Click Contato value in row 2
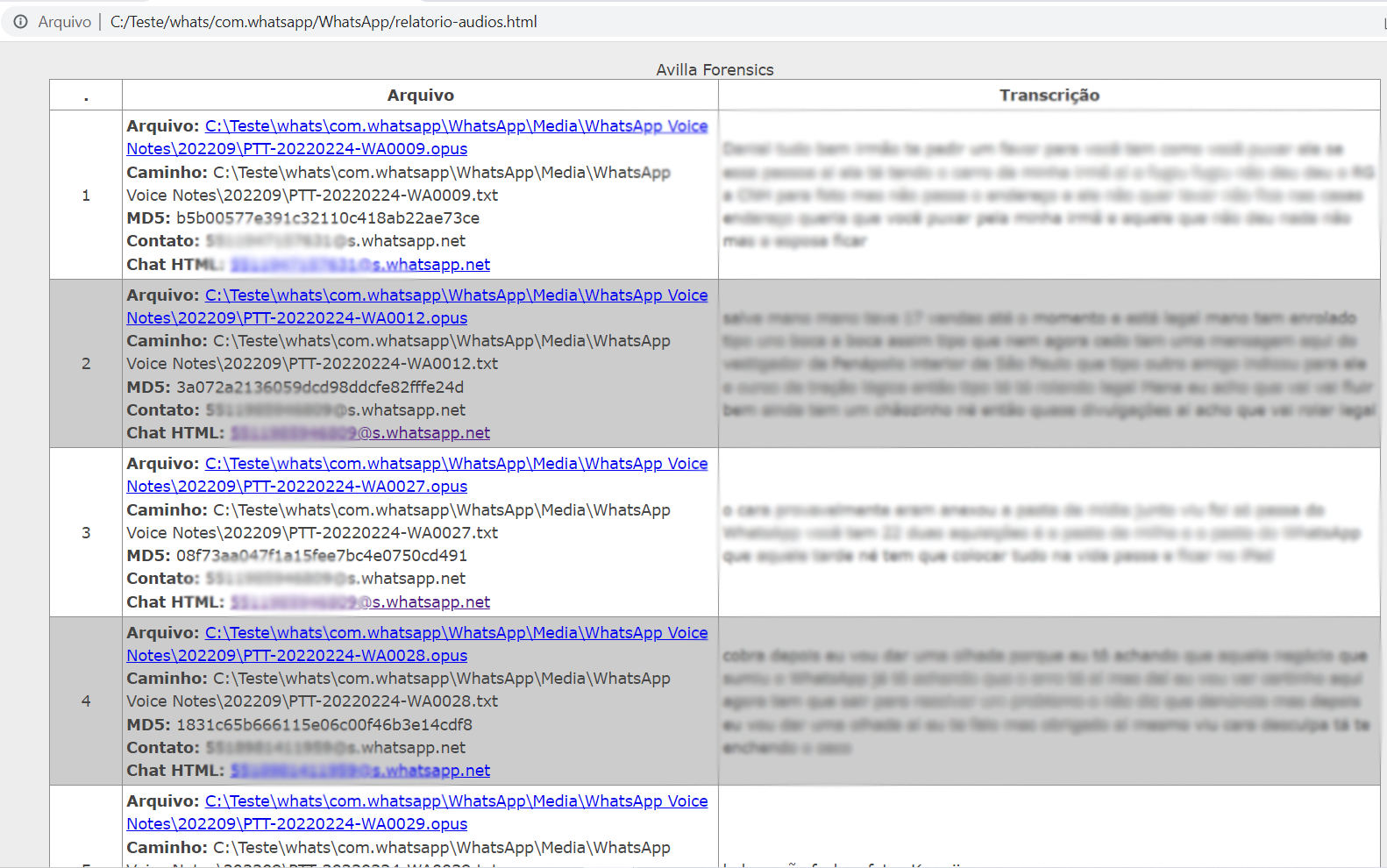 coord(336,410)
